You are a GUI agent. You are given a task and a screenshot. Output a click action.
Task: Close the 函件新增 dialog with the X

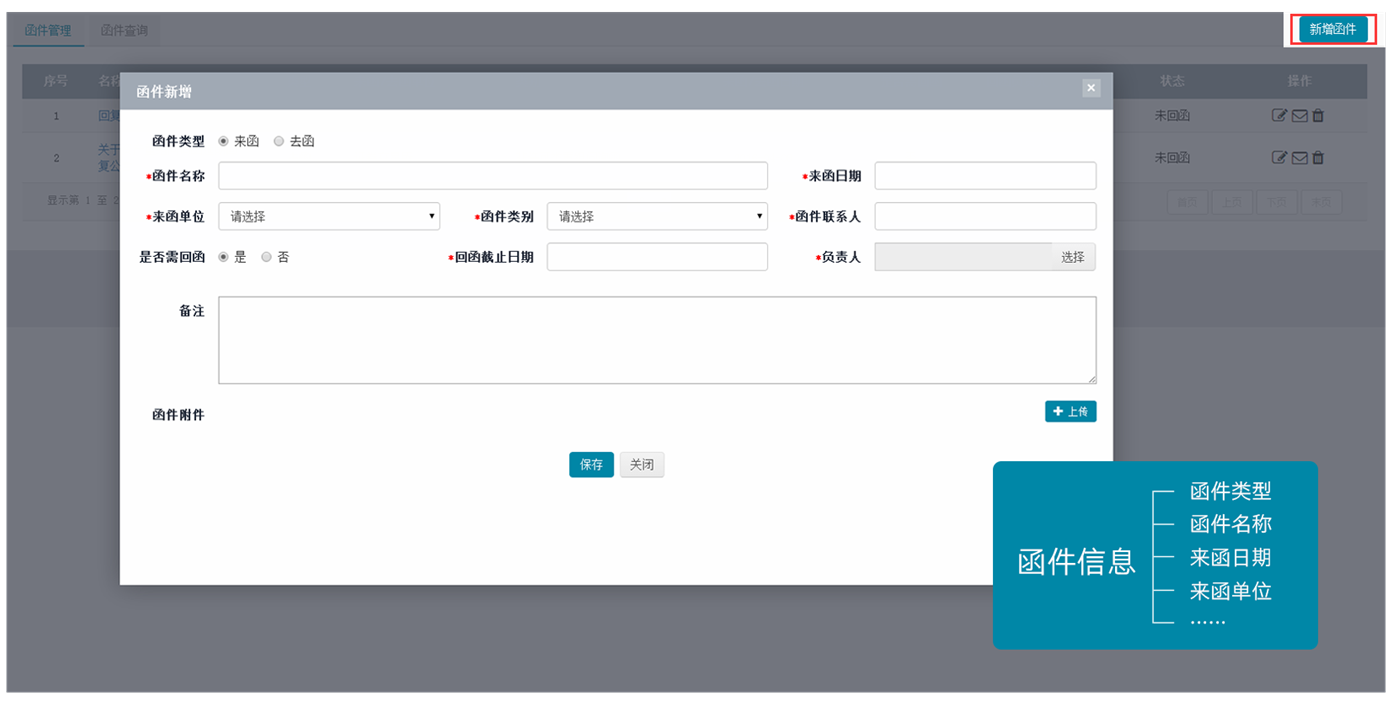tap(1091, 88)
